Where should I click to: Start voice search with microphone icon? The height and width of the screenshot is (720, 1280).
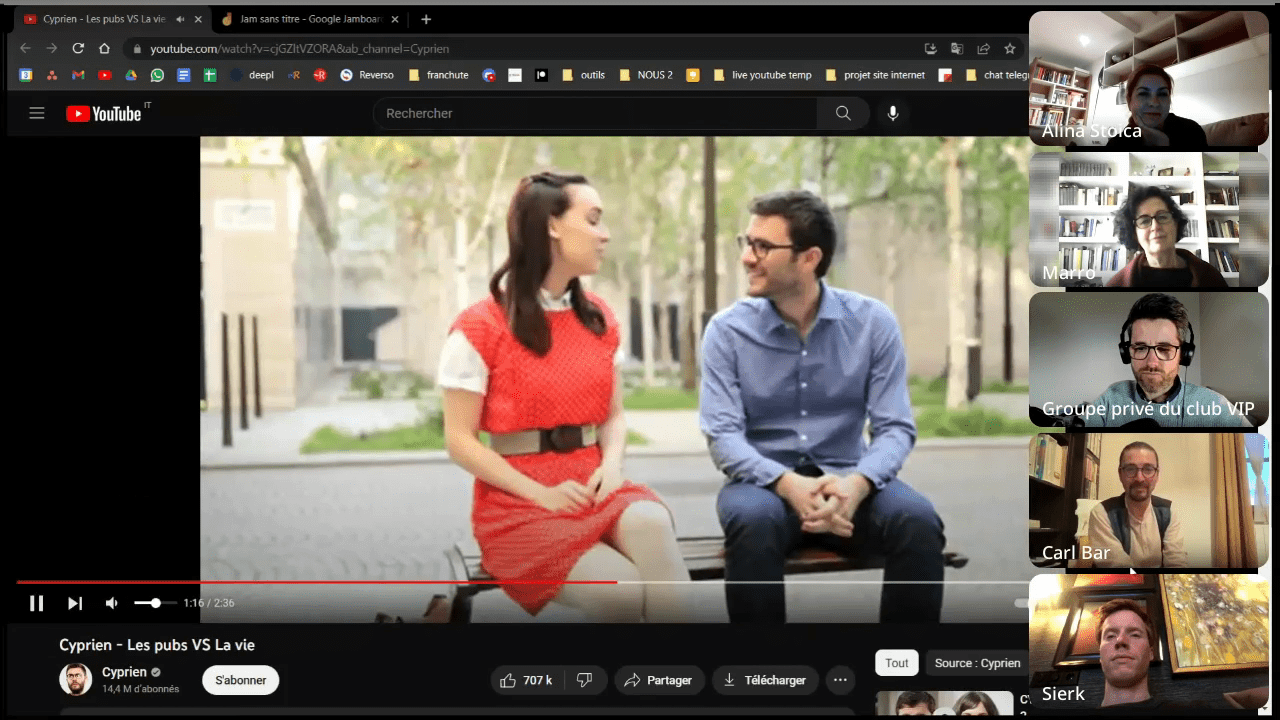click(893, 113)
